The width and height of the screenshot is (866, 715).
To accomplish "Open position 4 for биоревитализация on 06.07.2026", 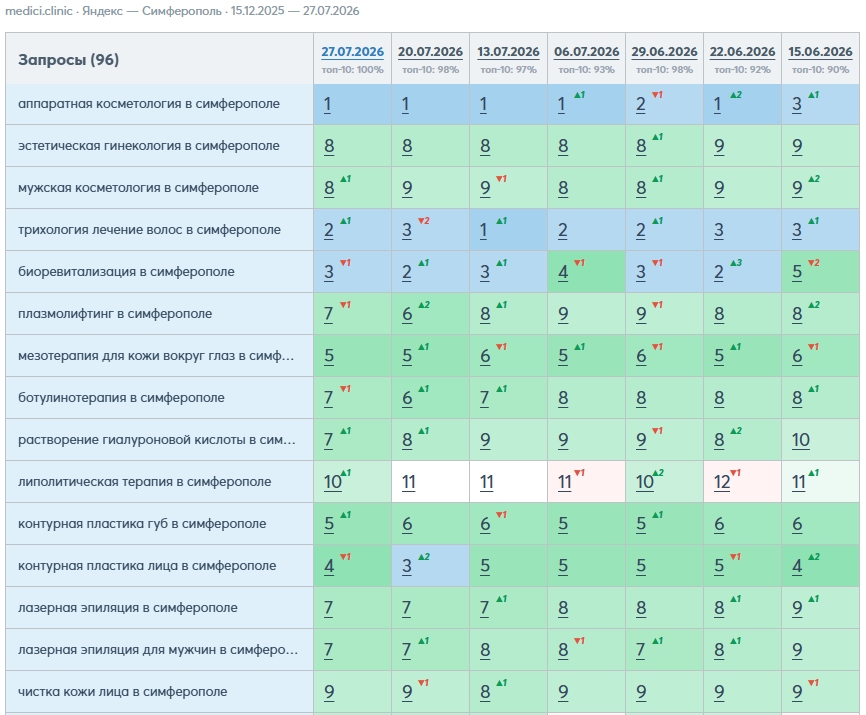I will coord(563,272).
